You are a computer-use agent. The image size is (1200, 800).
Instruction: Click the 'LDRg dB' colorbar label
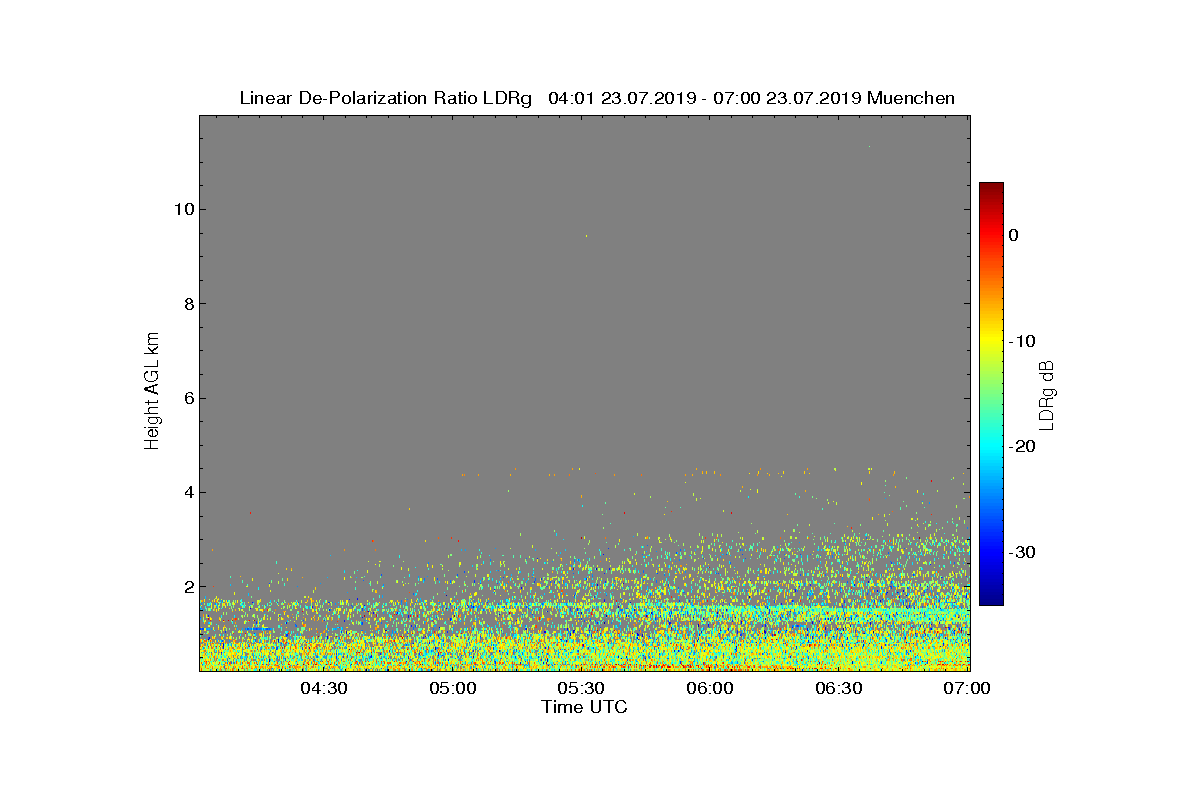tap(1046, 395)
